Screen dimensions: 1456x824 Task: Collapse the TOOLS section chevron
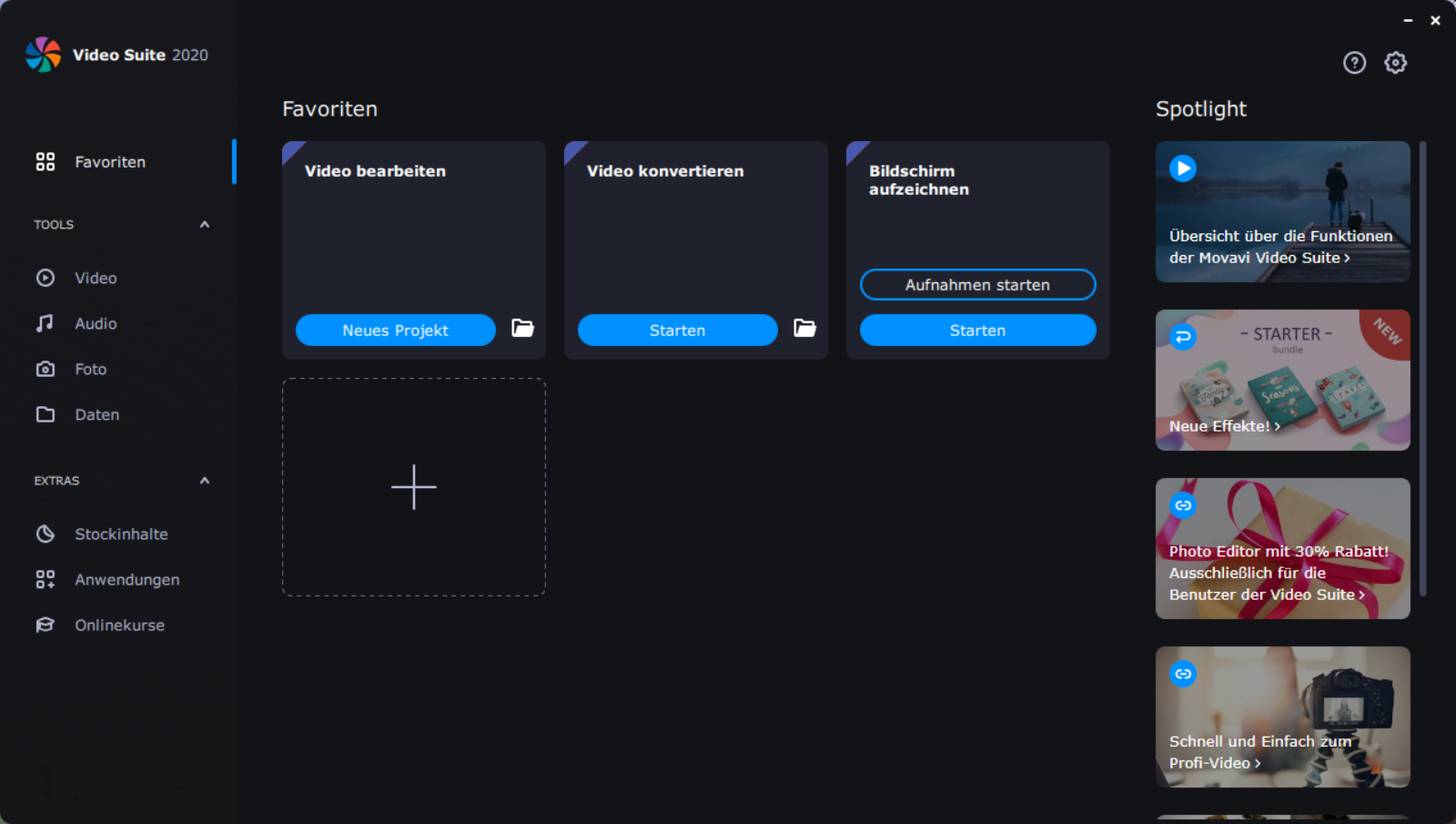point(205,225)
